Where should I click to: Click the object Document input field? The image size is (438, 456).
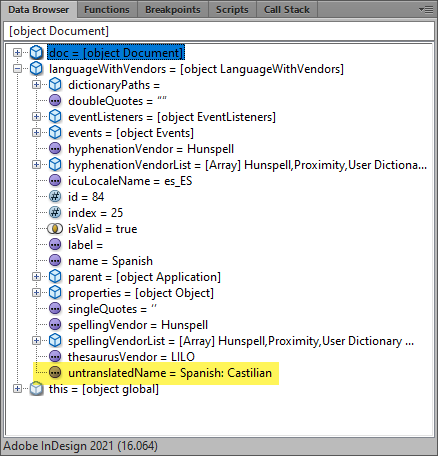(219, 31)
